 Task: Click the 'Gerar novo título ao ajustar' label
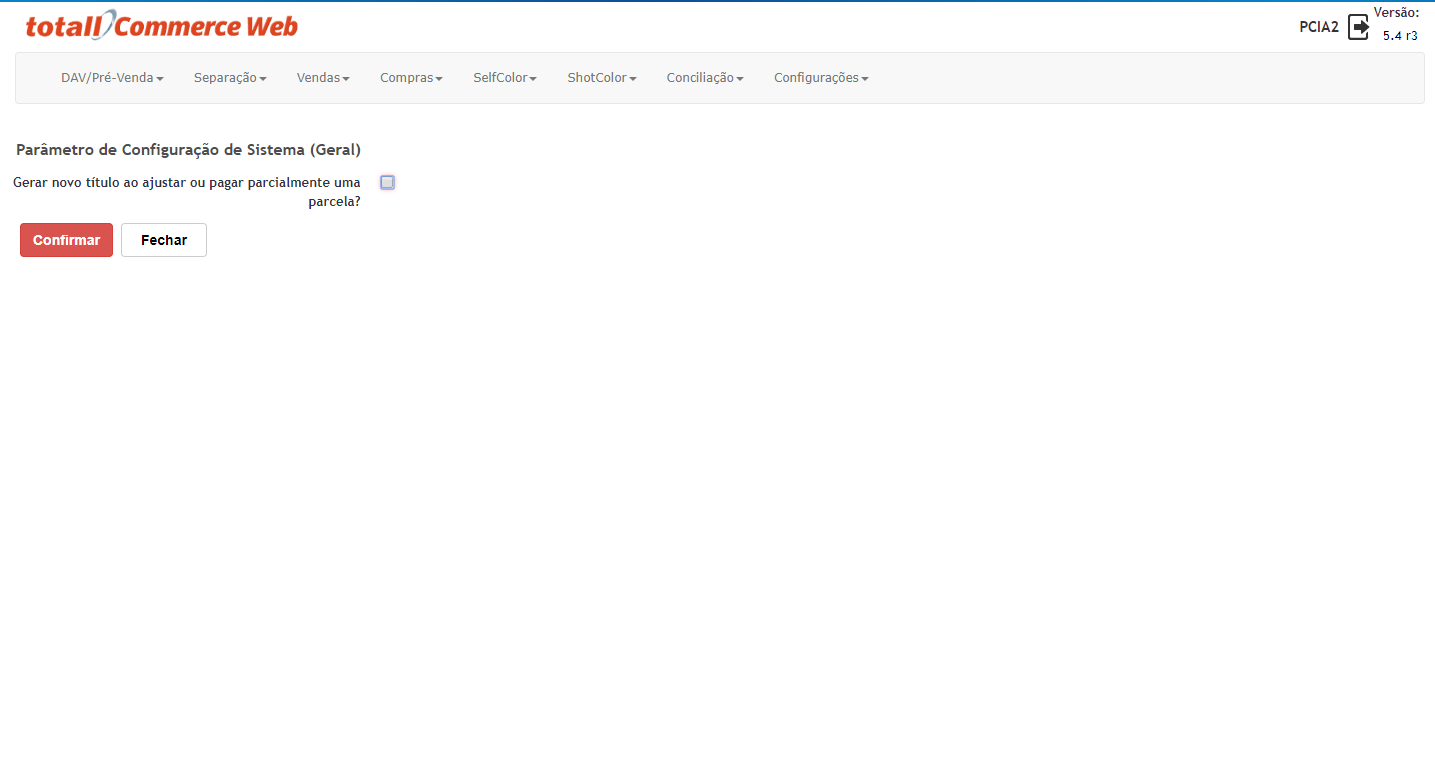point(187,191)
